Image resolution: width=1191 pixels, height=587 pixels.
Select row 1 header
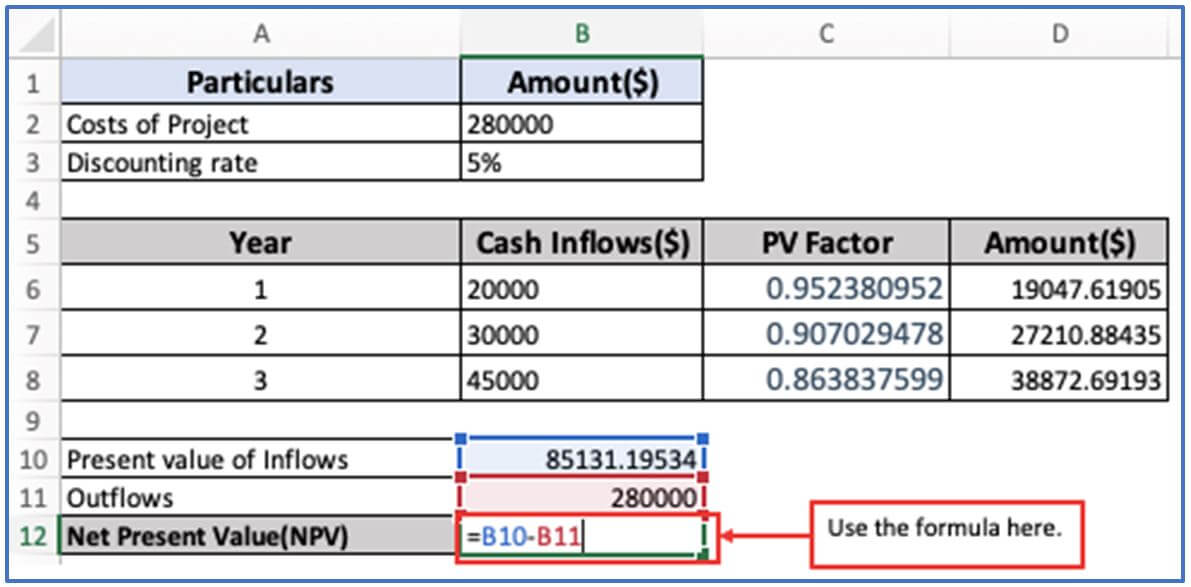tap(34, 82)
